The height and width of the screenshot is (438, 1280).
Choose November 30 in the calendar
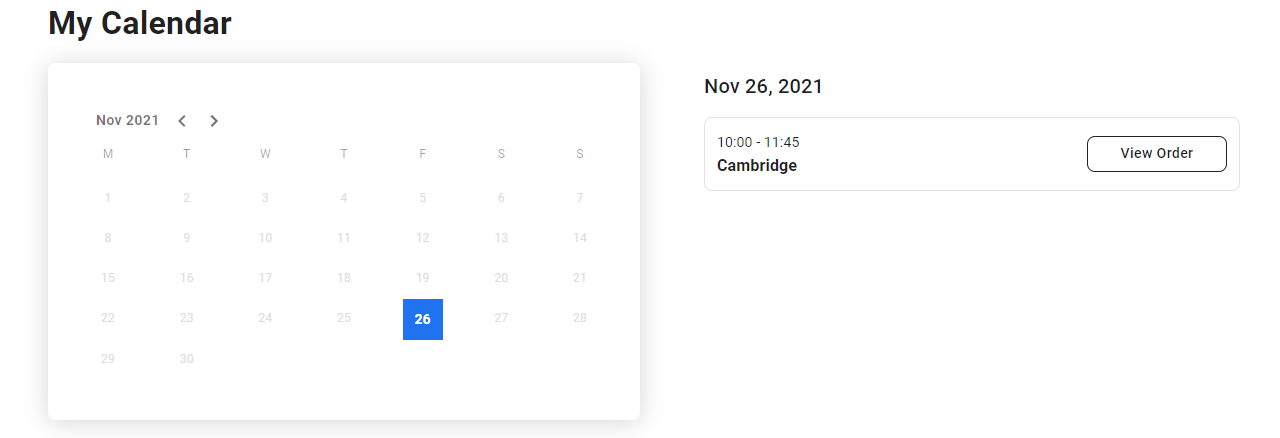tap(187, 359)
